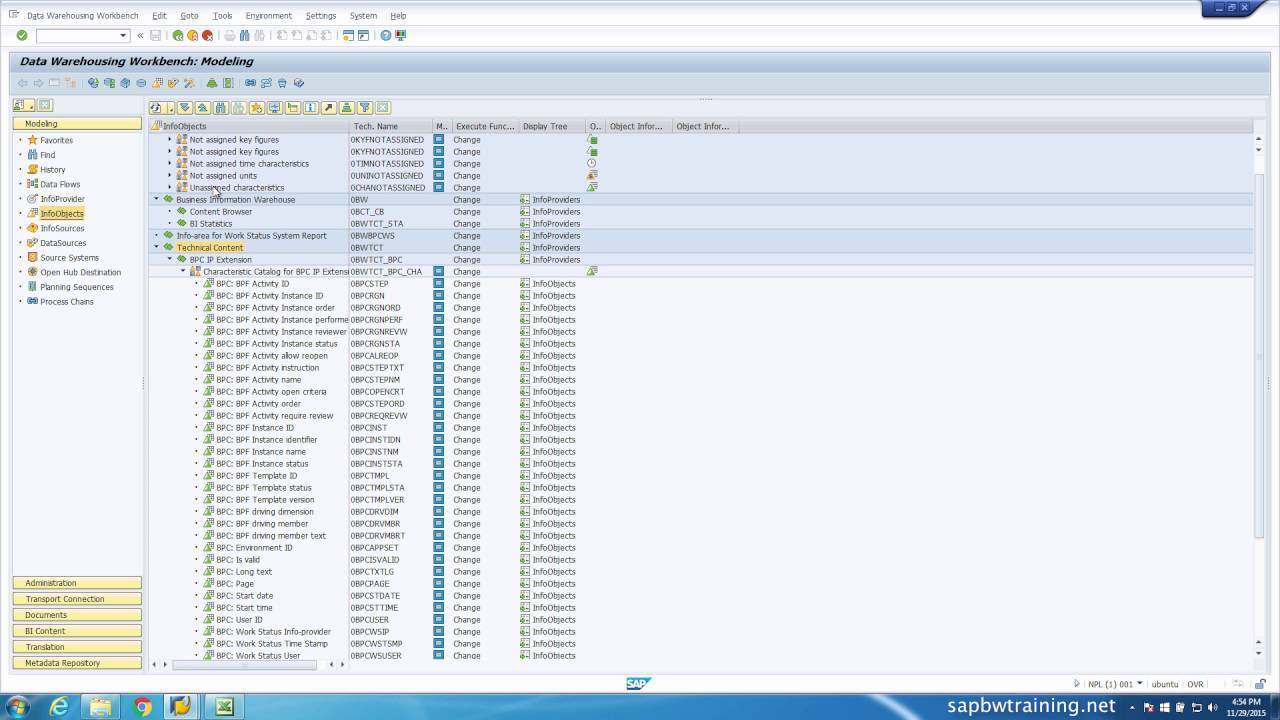Viewport: 1280px width, 720px height.
Task: Expand the Not assigned units node
Action: (170, 175)
